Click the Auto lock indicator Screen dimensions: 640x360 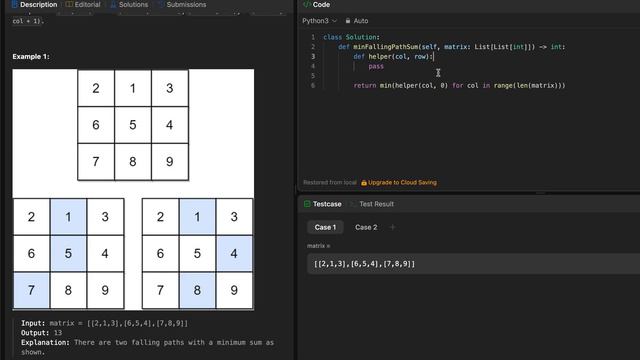click(357, 21)
